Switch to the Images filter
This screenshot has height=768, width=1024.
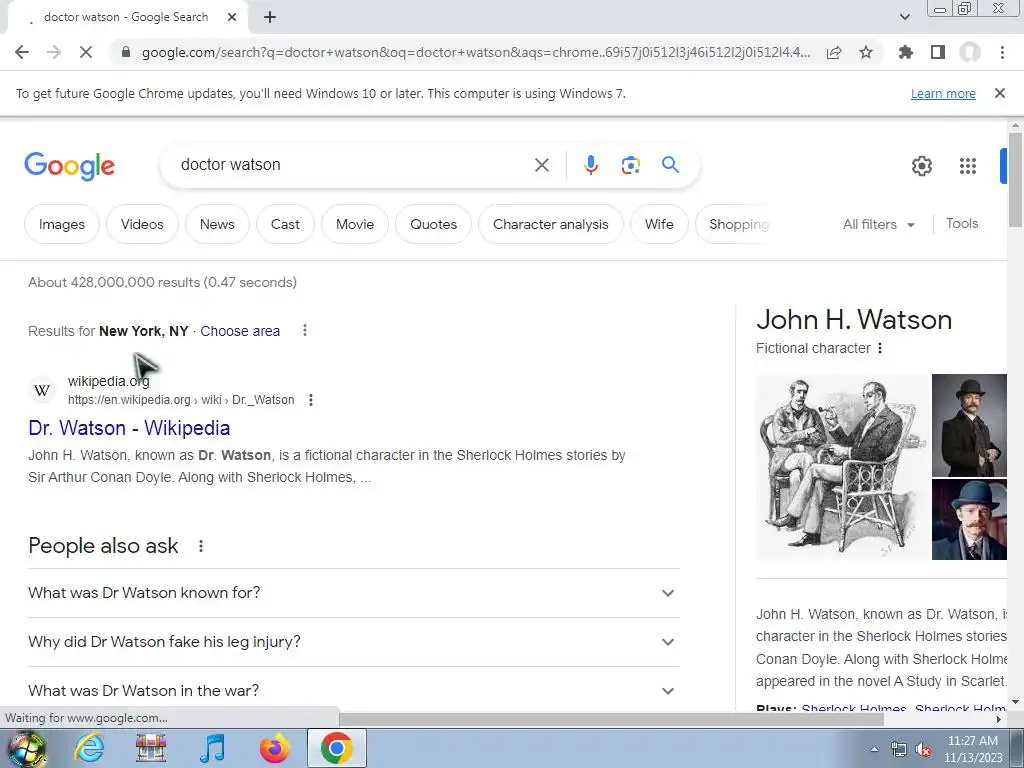(x=62, y=224)
